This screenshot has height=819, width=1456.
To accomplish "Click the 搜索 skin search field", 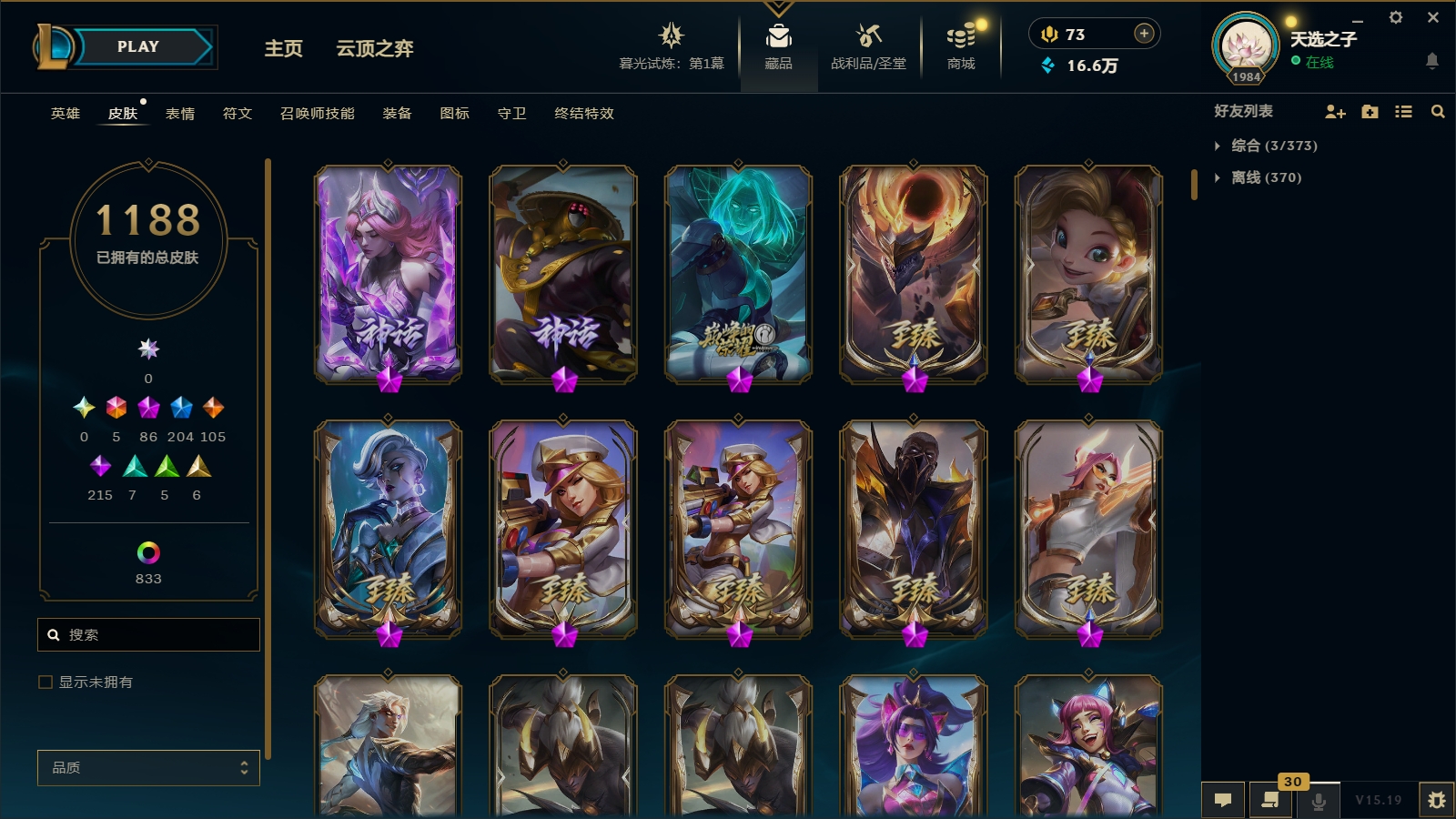I will click(148, 634).
